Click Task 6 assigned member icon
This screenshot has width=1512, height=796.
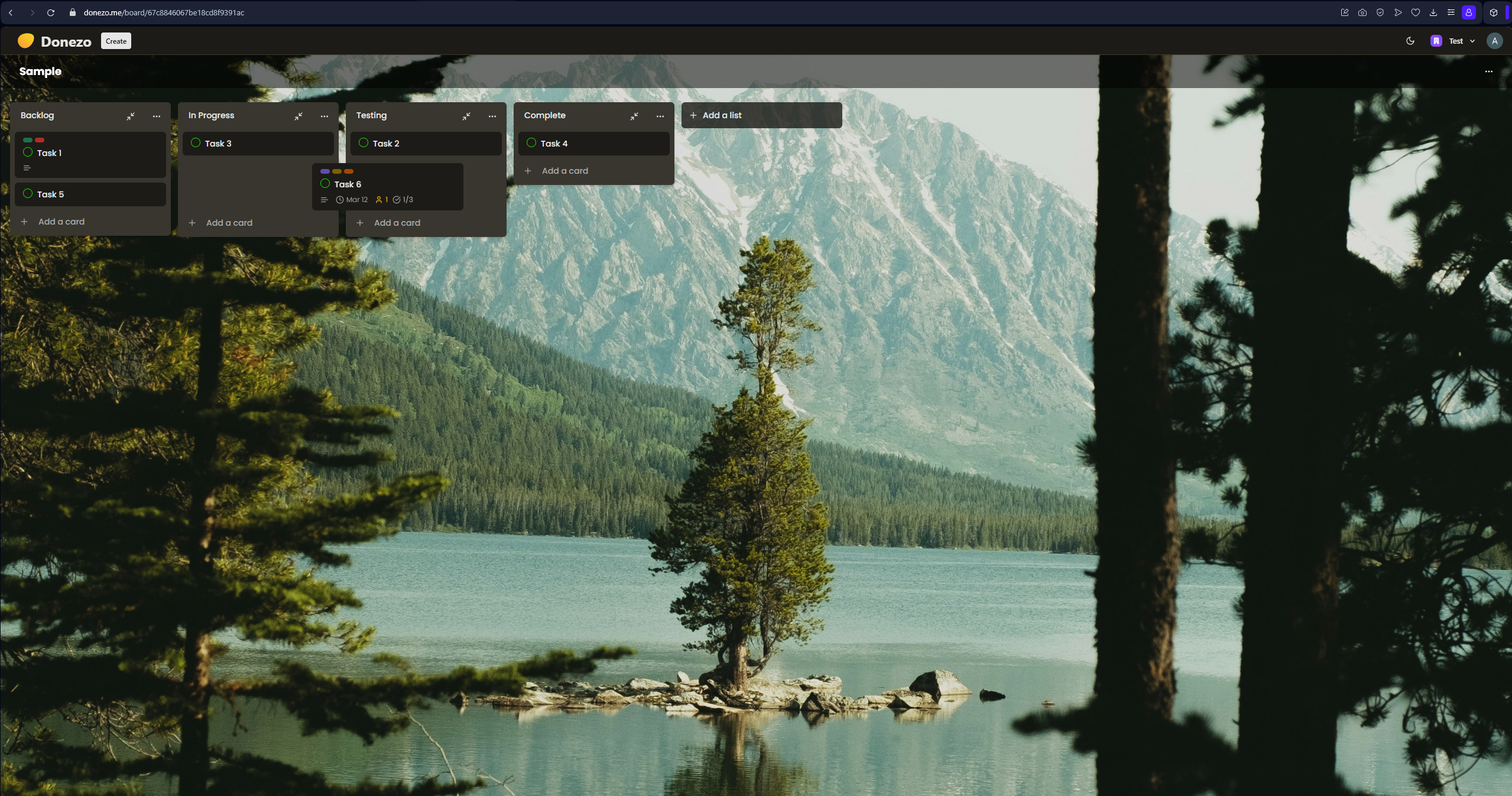point(379,200)
